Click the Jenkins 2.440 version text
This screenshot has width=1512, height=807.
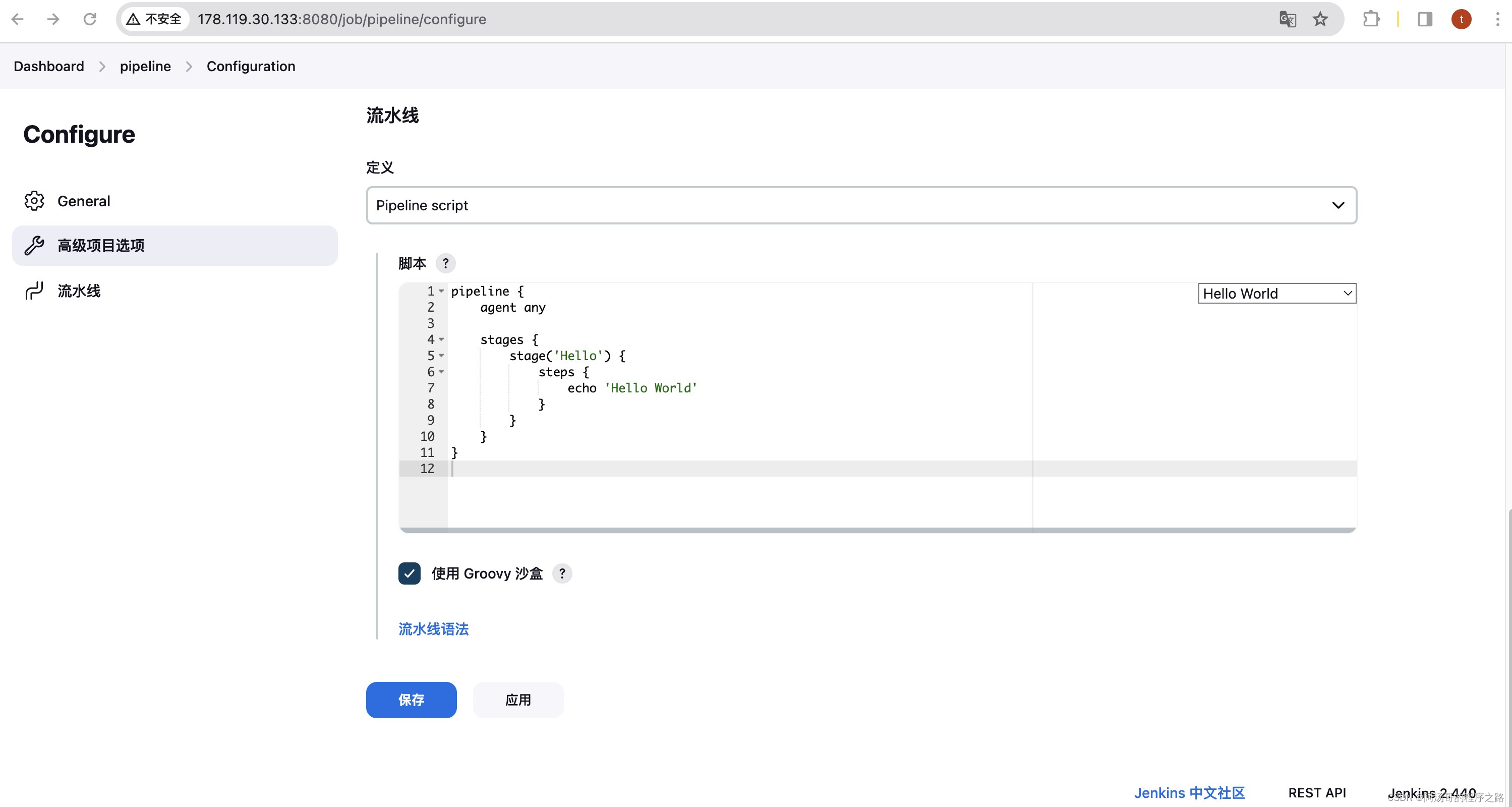pos(1432,793)
